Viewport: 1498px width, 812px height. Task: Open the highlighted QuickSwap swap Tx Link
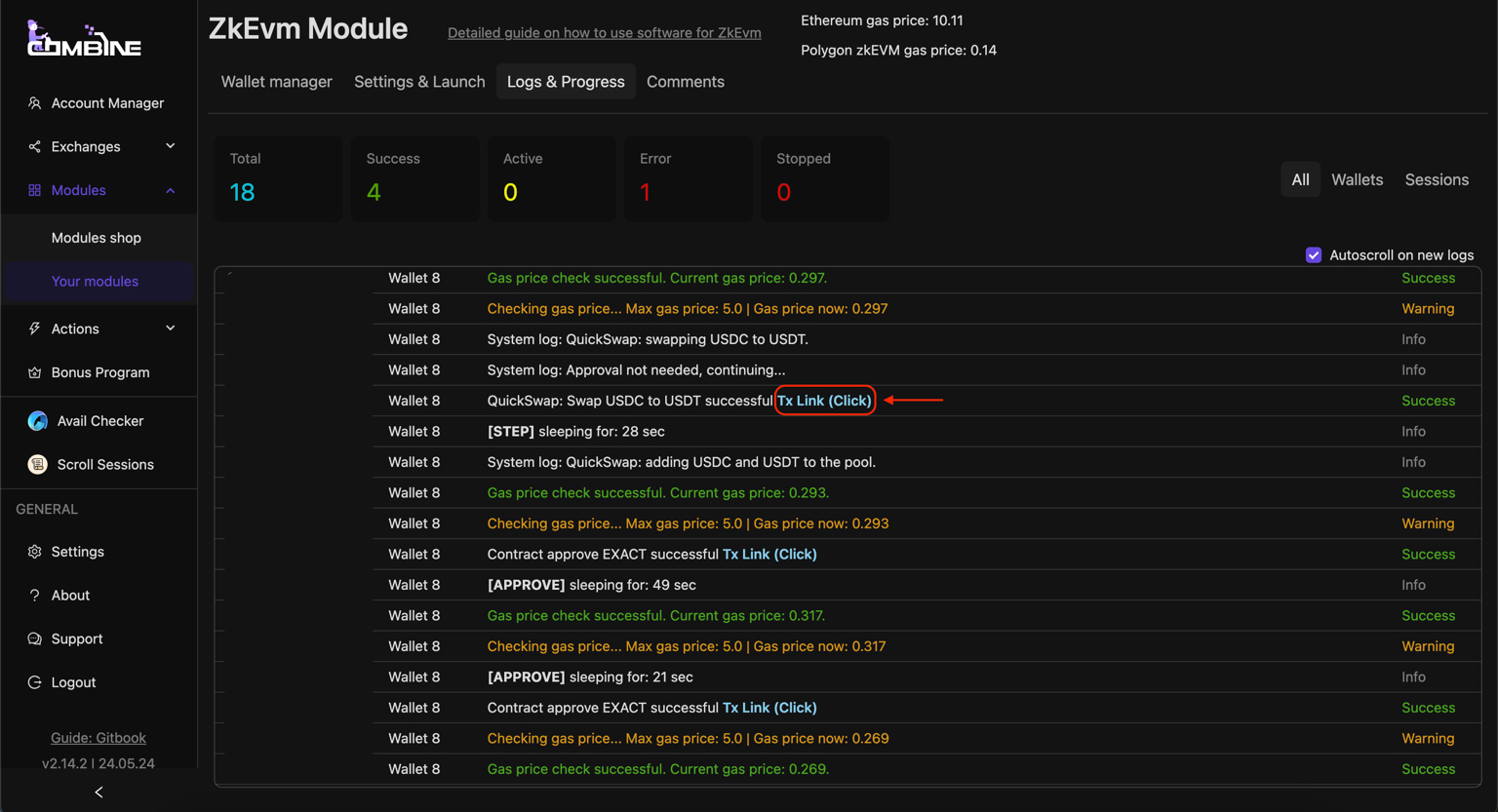coord(824,401)
